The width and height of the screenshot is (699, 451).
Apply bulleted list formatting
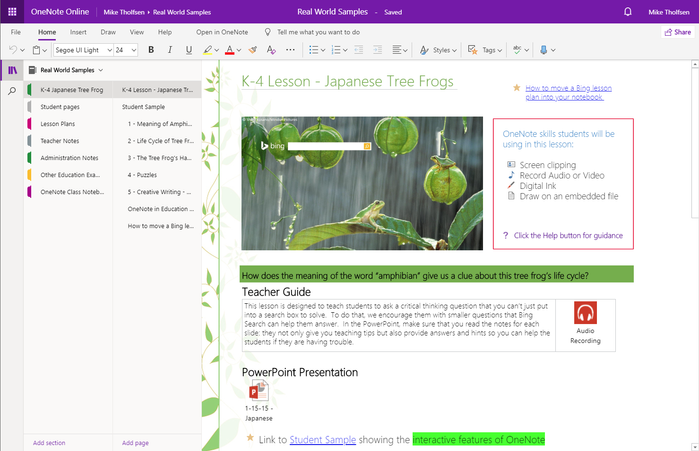pos(313,50)
